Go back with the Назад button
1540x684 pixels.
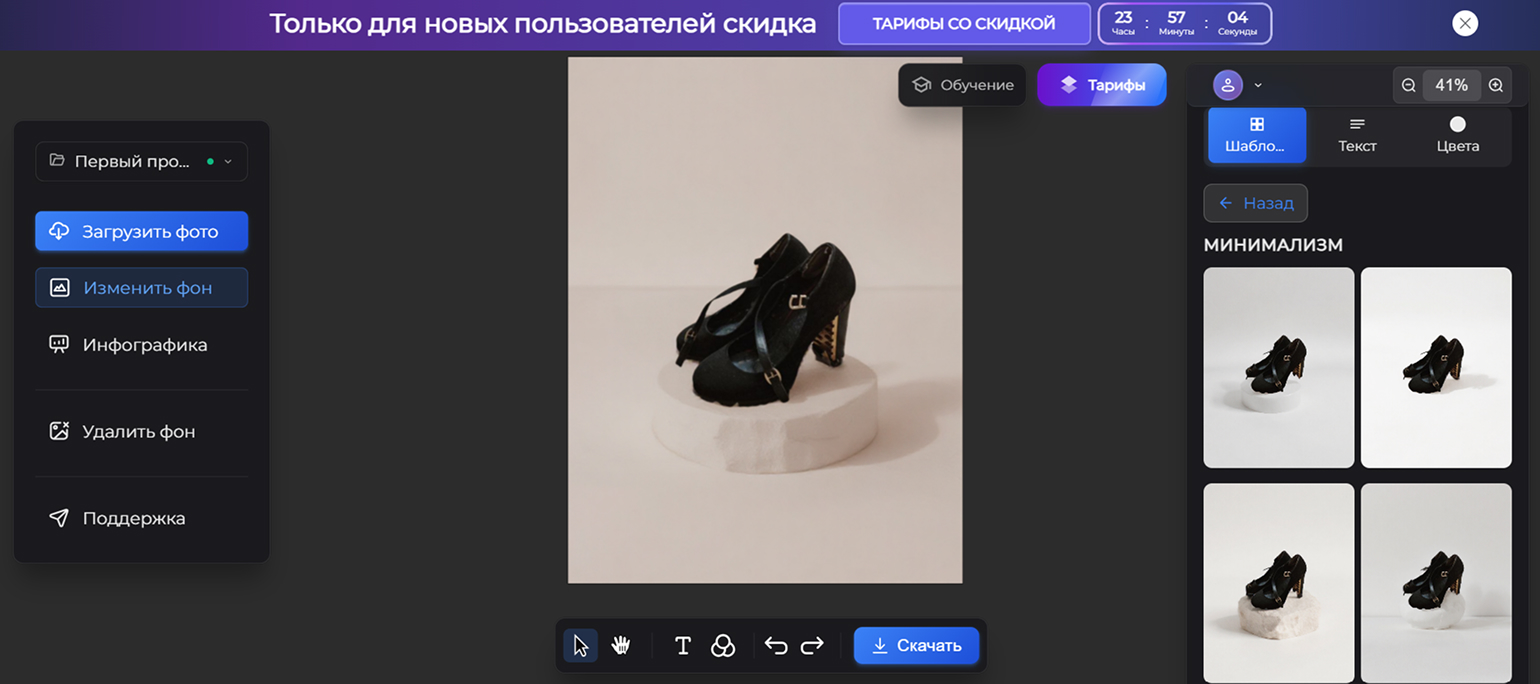pos(1256,203)
